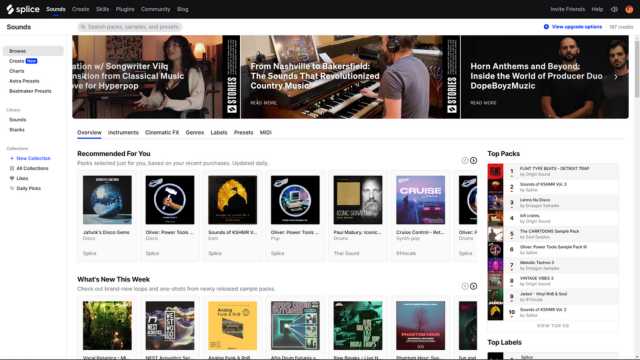This screenshot has height=360, width=640.
Task: Open the notifications icon in top bar
Action: [x=614, y=9]
